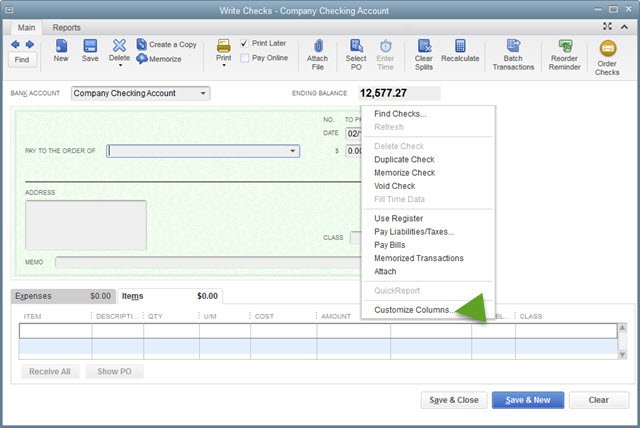Click the Save & New button
The image size is (640, 428).
coord(528,400)
